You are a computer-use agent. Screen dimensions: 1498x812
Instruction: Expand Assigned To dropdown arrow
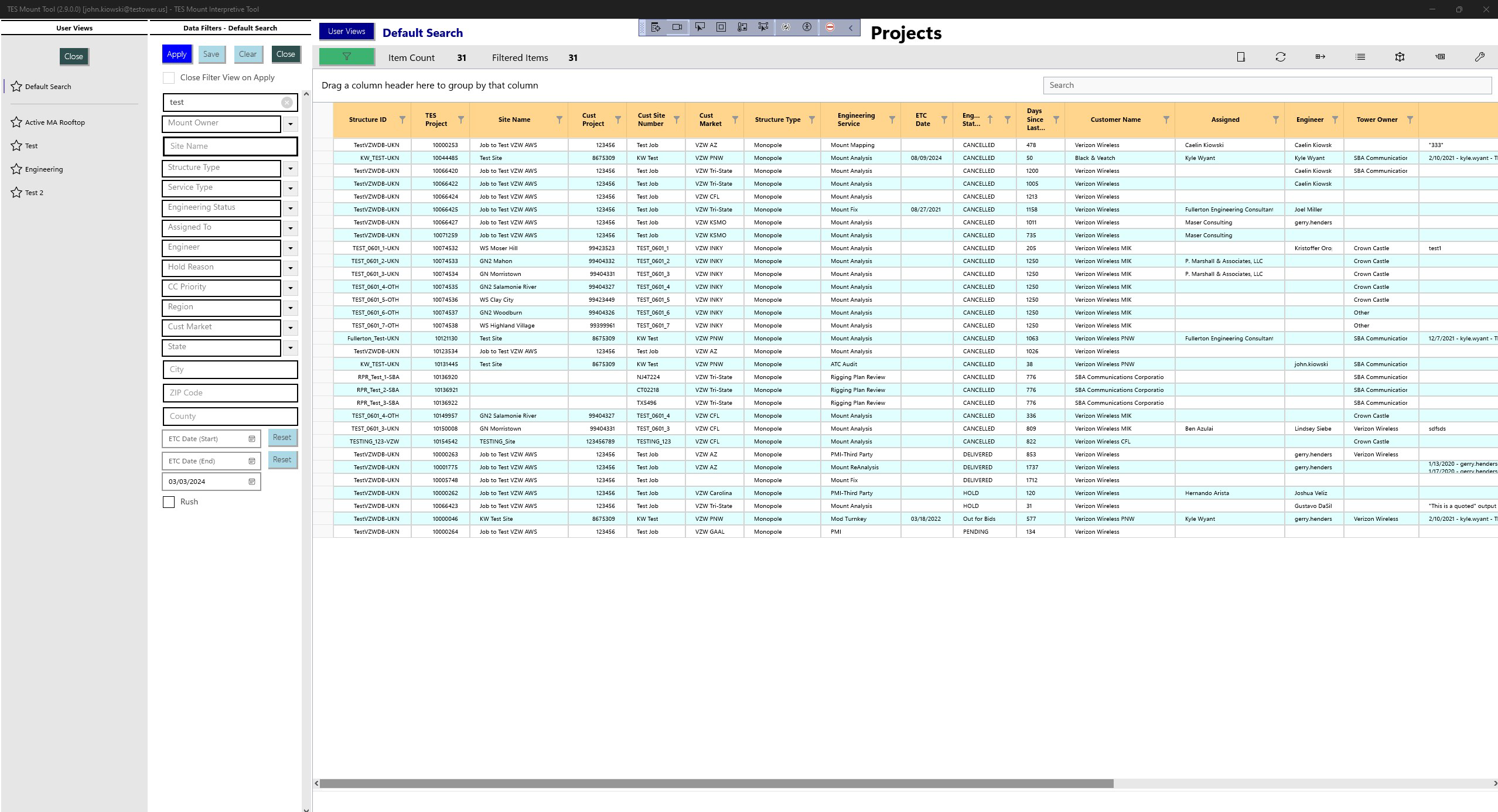point(291,228)
